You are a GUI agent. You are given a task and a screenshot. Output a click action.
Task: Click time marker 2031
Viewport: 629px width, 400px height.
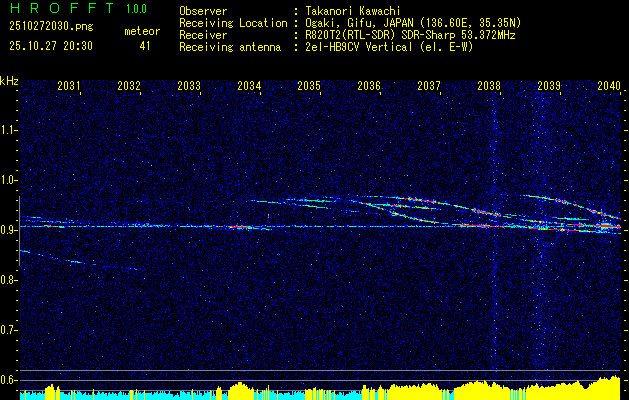(69, 85)
